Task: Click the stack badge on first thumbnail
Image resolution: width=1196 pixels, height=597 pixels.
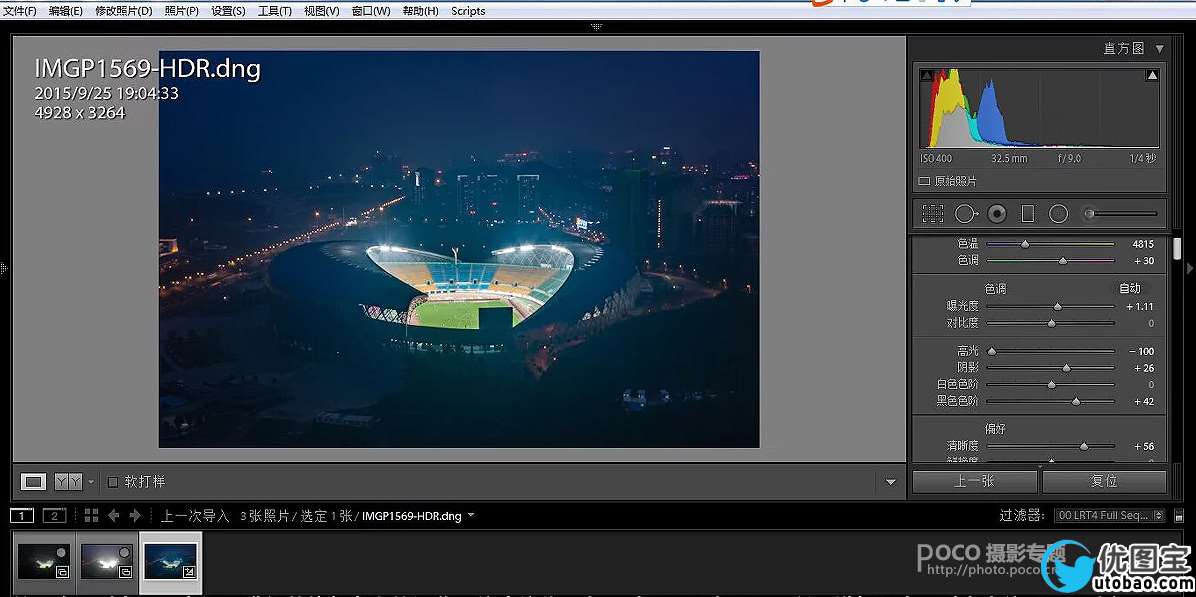Action: (63, 571)
